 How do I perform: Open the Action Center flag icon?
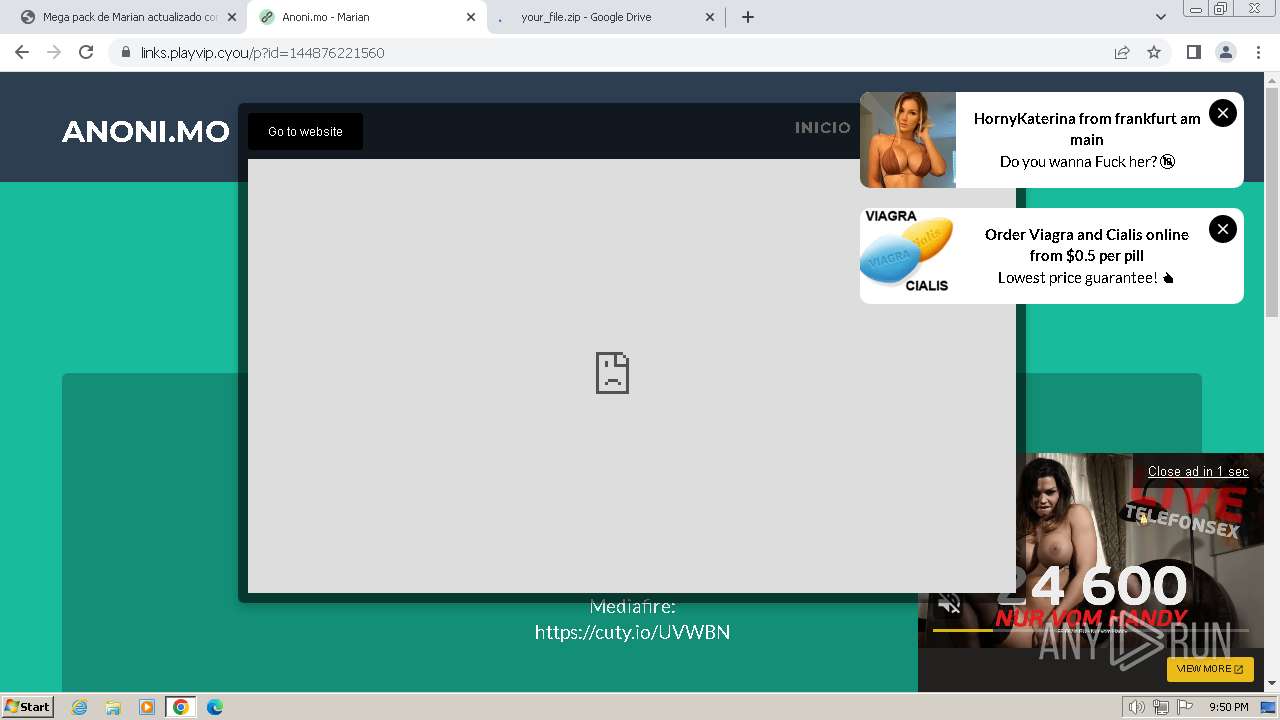pyautogui.click(x=1185, y=707)
